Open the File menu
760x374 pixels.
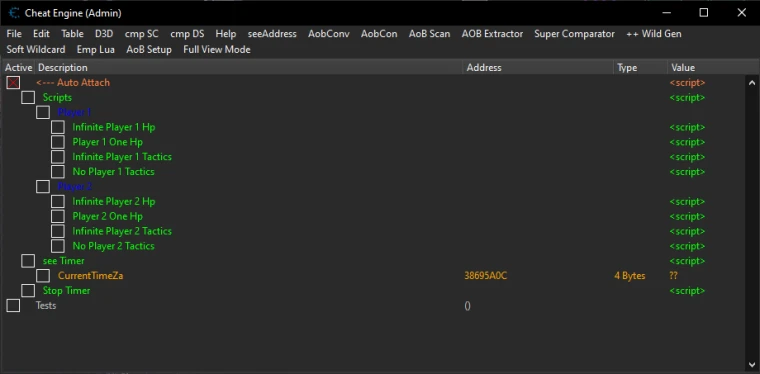tap(14, 34)
